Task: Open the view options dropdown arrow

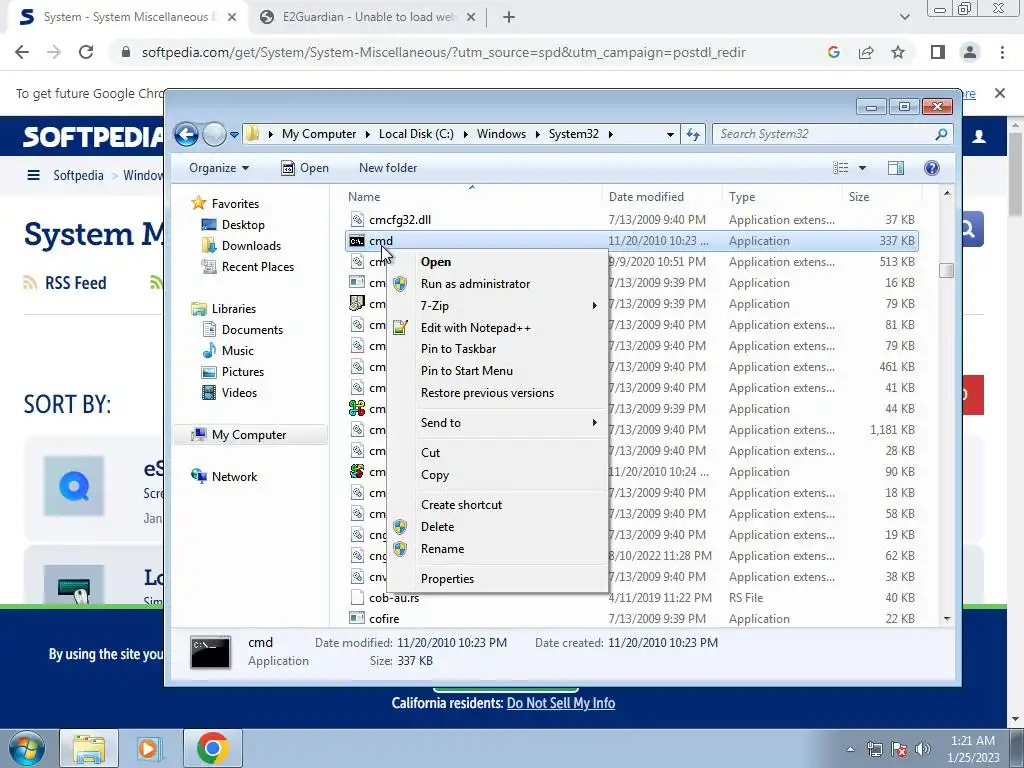Action: (862, 168)
